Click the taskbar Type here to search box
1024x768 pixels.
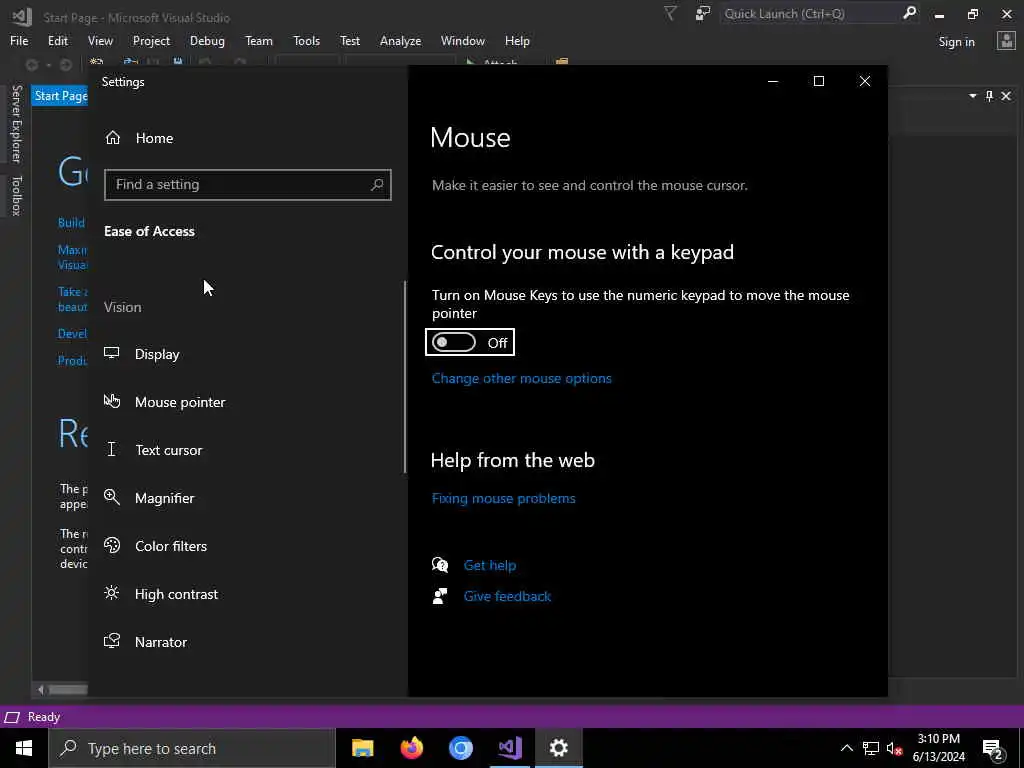coord(191,748)
